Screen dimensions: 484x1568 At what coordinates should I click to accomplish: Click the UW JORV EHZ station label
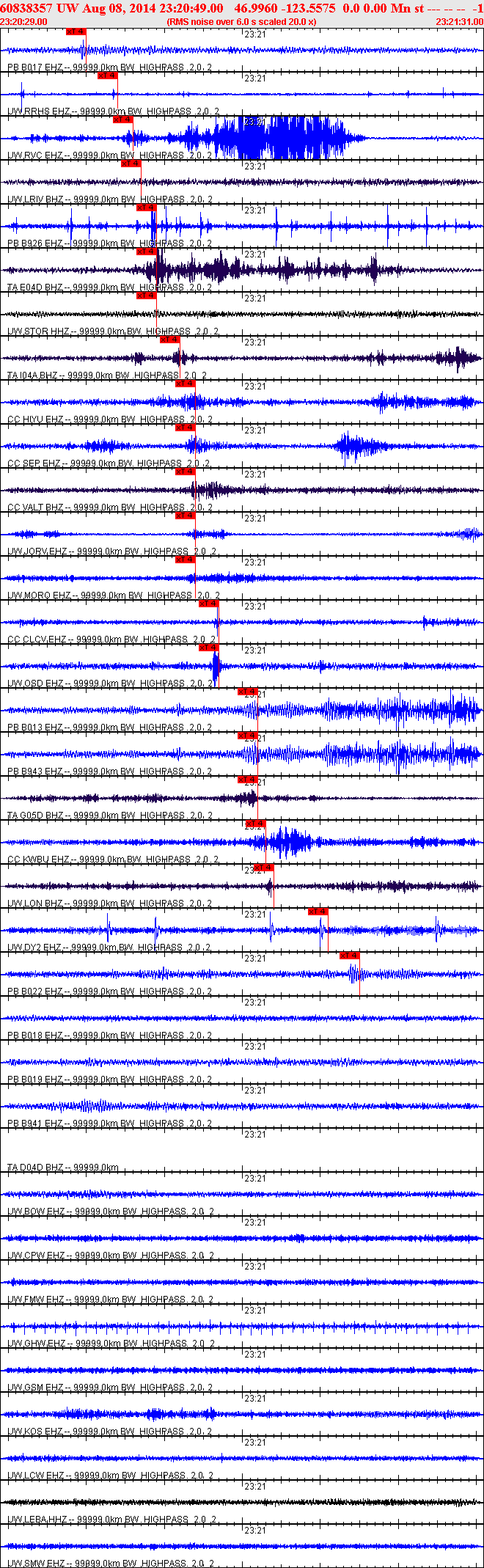[111, 552]
